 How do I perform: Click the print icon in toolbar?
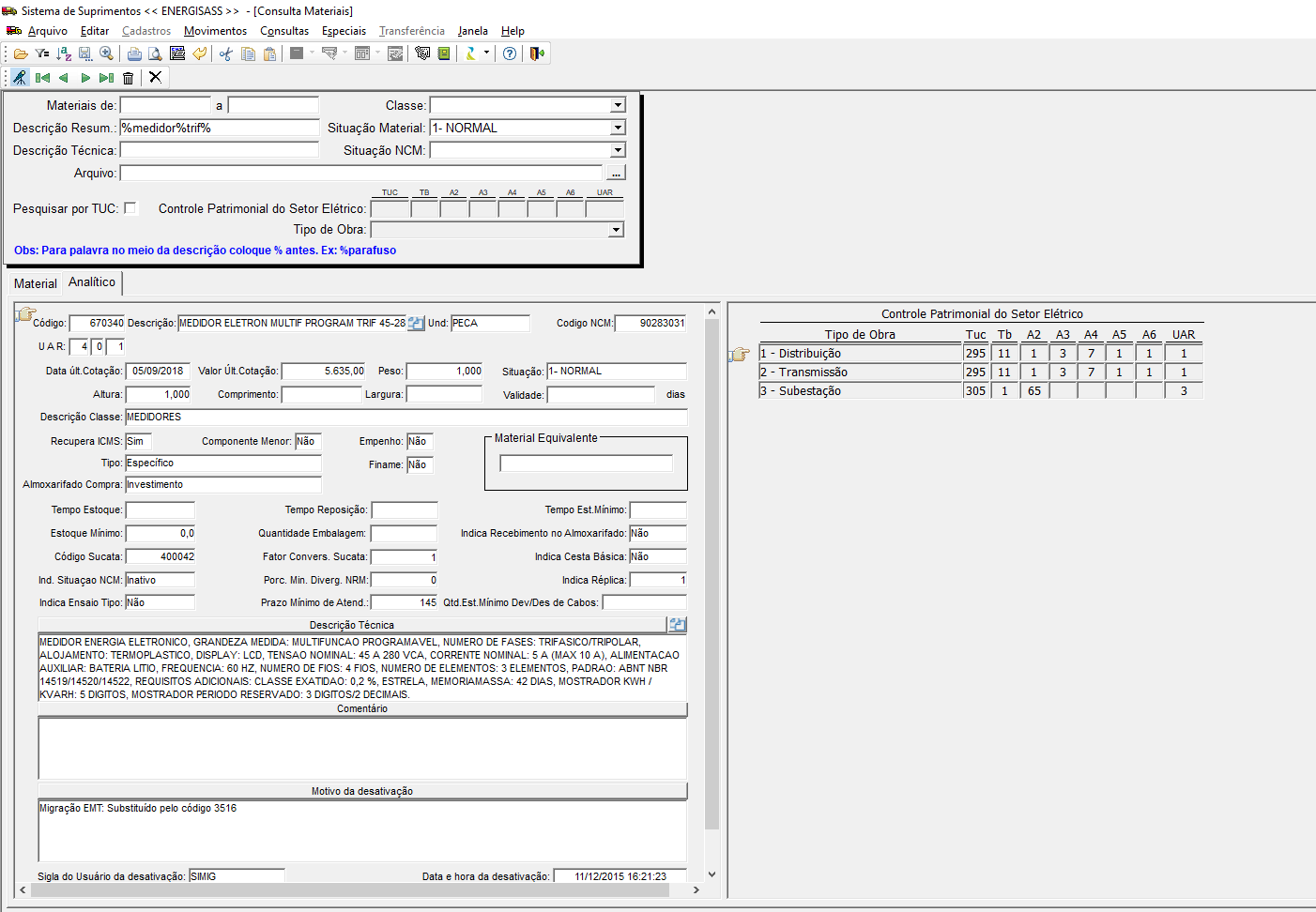click(x=134, y=53)
